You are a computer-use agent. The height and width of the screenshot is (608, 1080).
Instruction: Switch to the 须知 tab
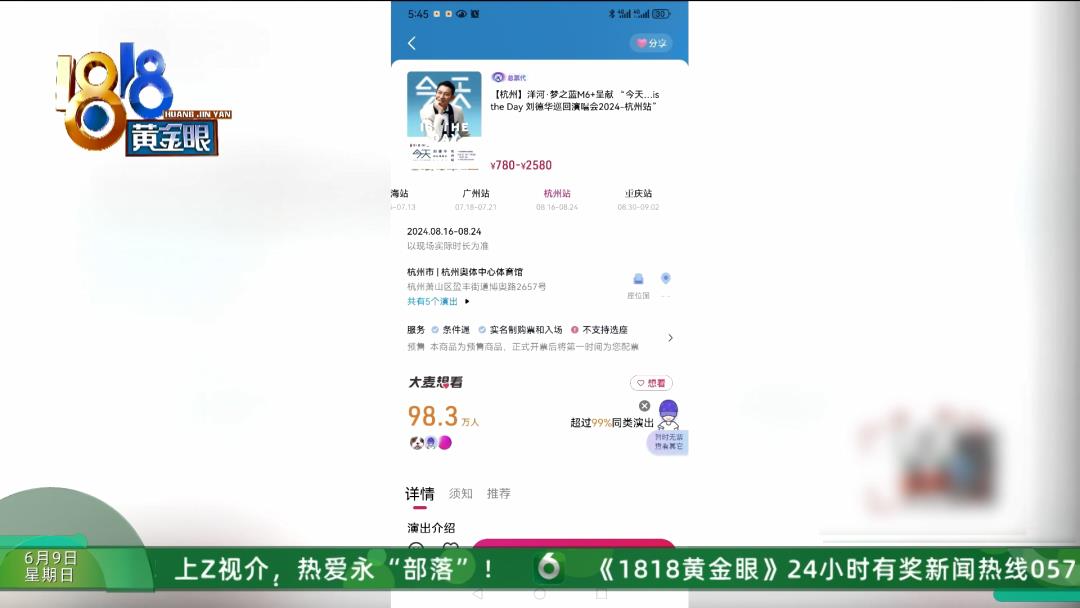coord(461,494)
